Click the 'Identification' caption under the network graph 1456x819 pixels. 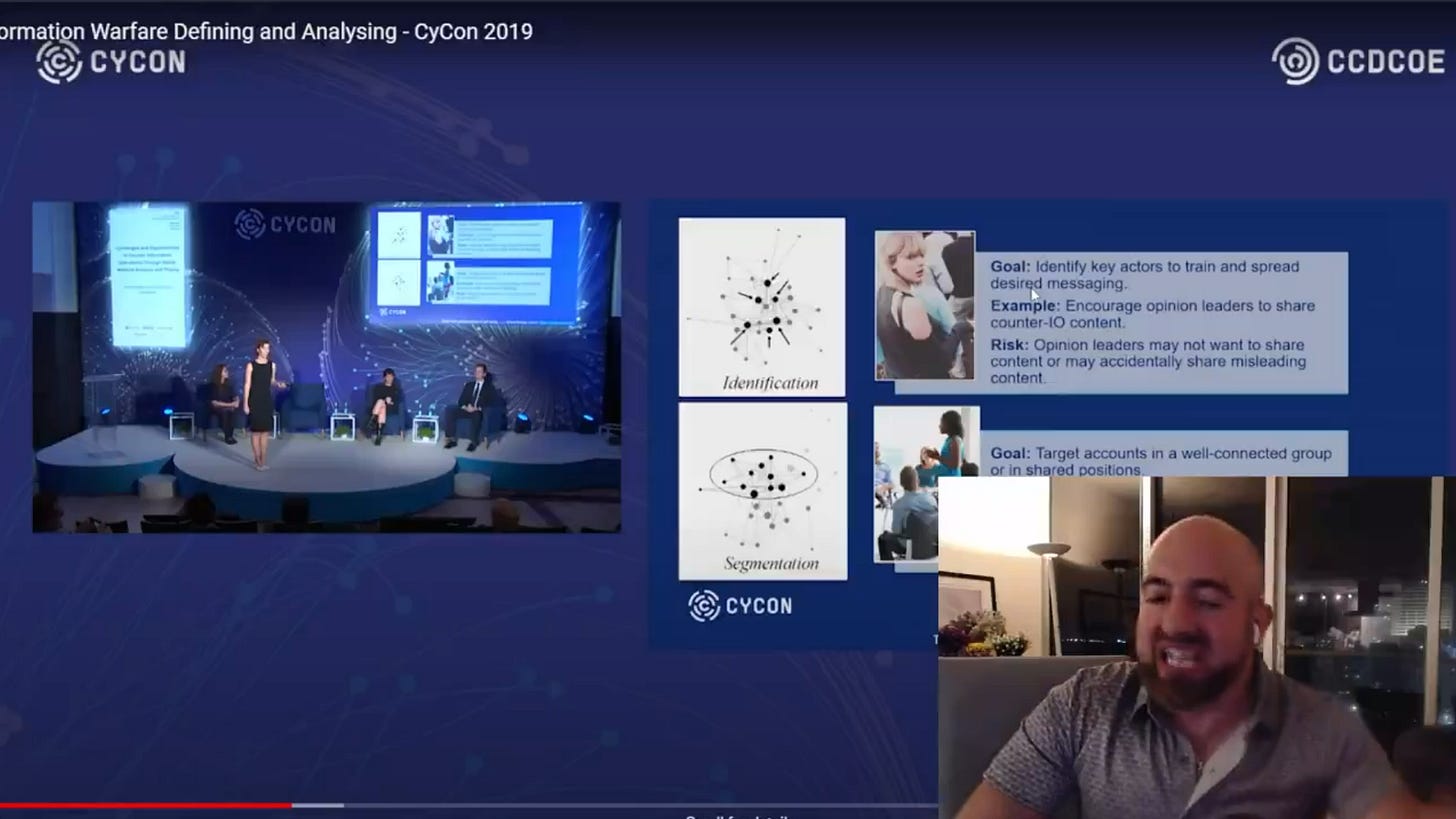pyautogui.click(x=770, y=382)
